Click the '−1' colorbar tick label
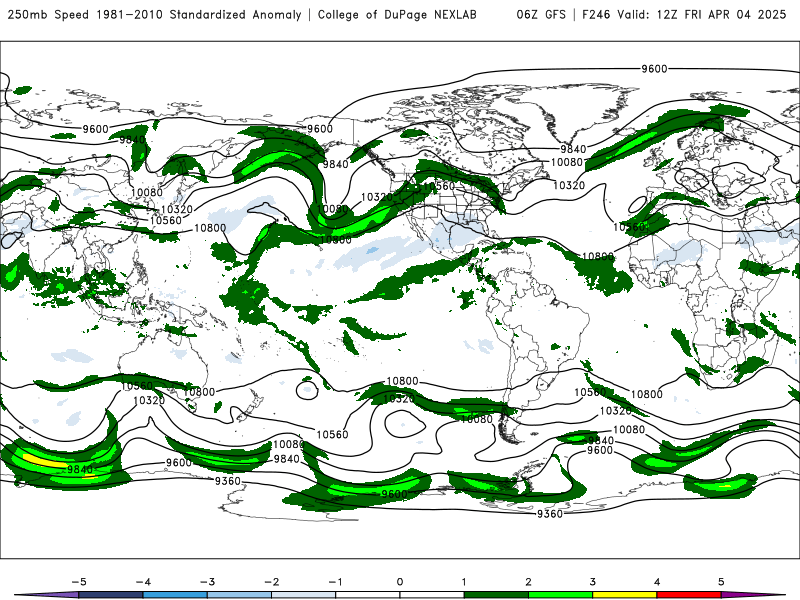The width and height of the screenshot is (800, 600). click(335, 582)
